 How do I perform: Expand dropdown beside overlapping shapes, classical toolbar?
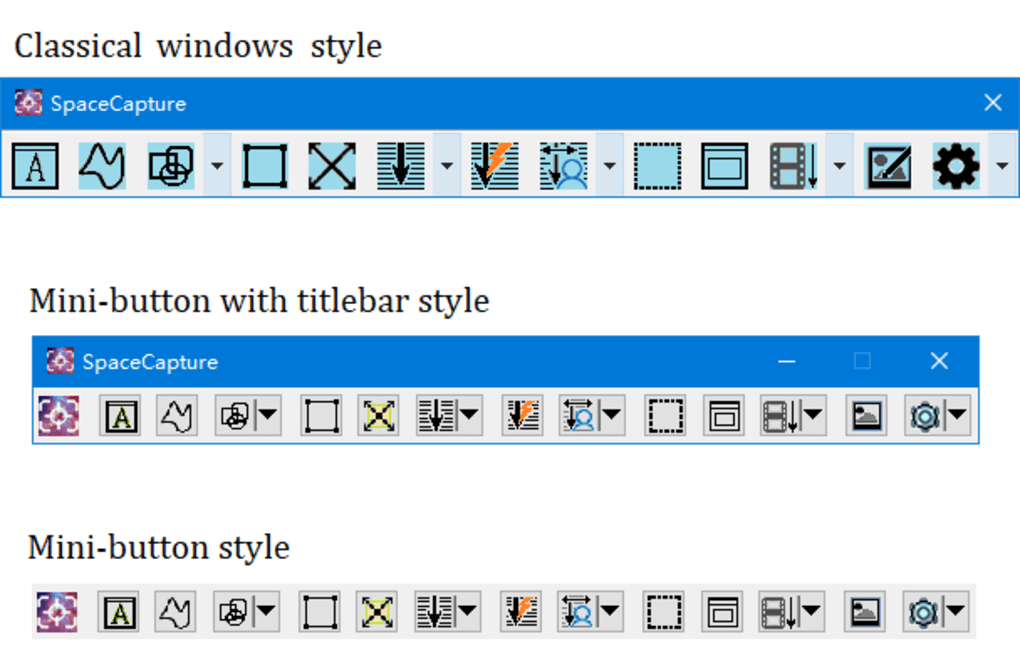pos(217,166)
